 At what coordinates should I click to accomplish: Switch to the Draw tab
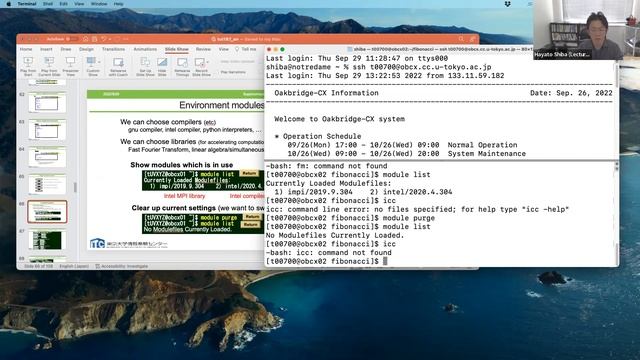click(66, 49)
